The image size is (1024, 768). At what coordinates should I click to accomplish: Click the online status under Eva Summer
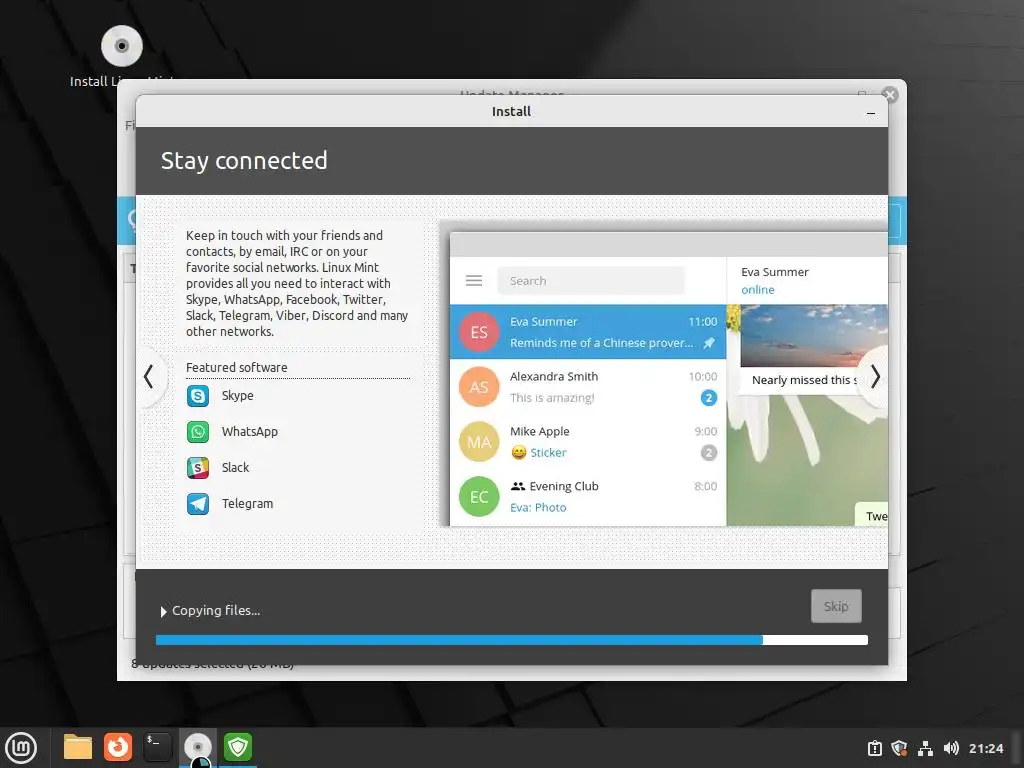tap(758, 290)
